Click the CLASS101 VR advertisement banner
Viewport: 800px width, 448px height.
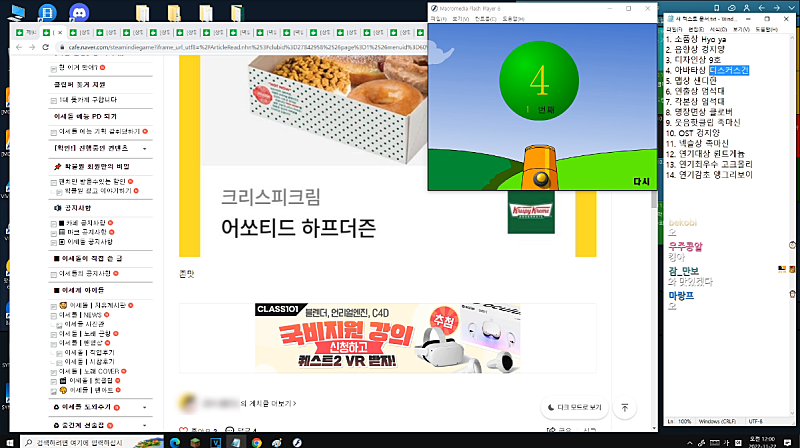pos(388,338)
